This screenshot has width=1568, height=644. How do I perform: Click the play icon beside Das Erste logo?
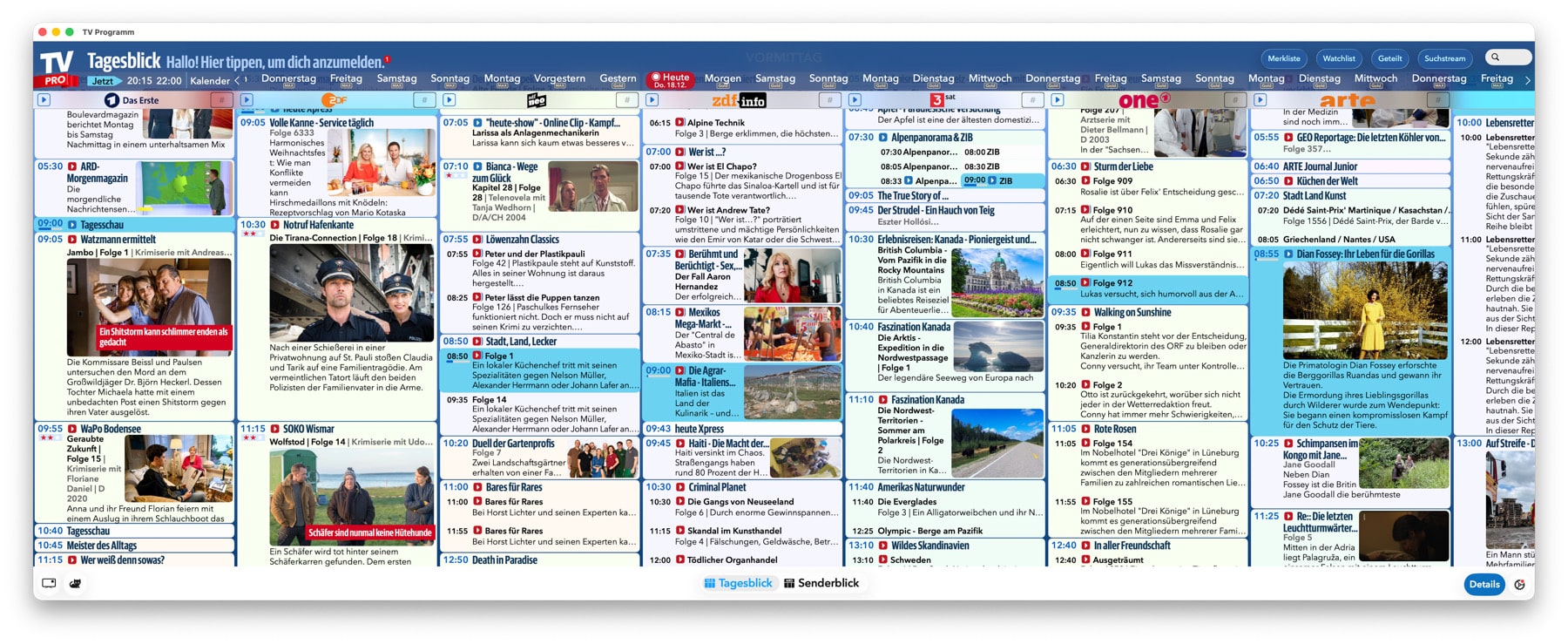pyautogui.click(x=44, y=100)
